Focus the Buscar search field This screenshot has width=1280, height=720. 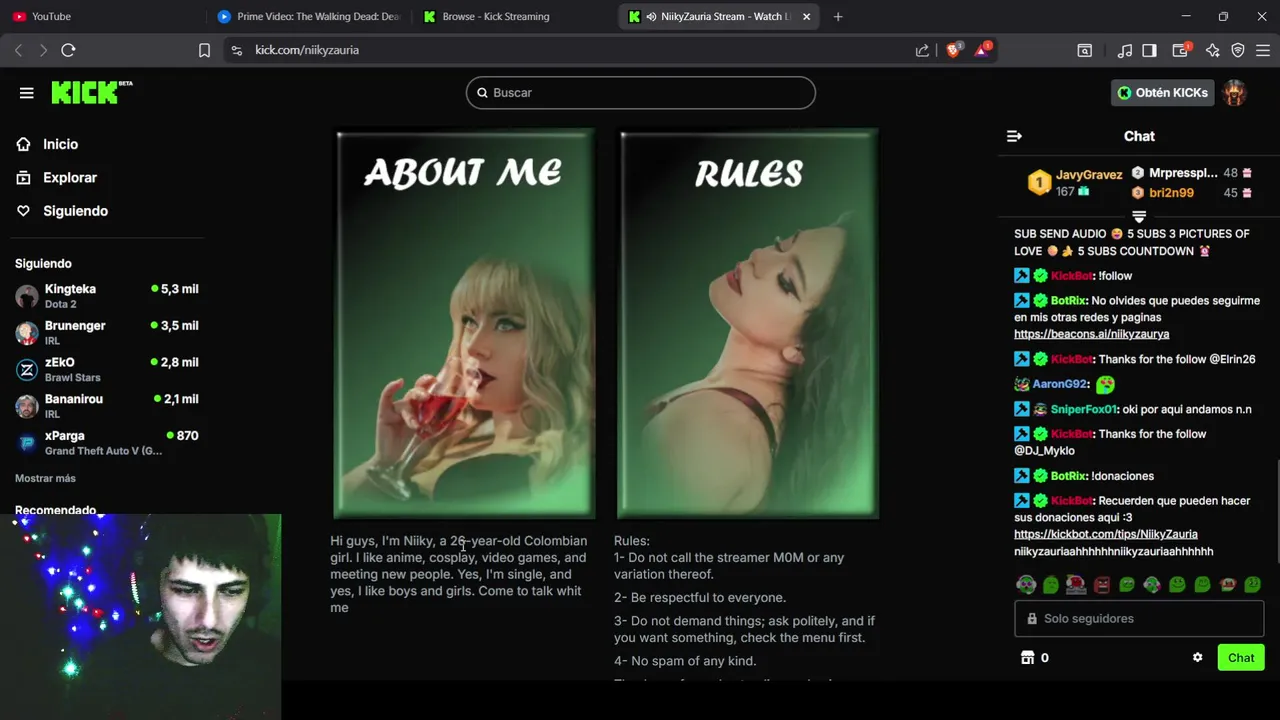[x=641, y=93]
